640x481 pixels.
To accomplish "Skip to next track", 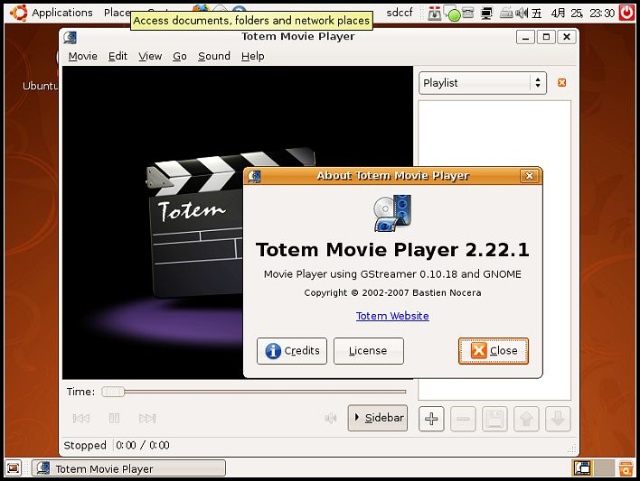I will [147, 418].
